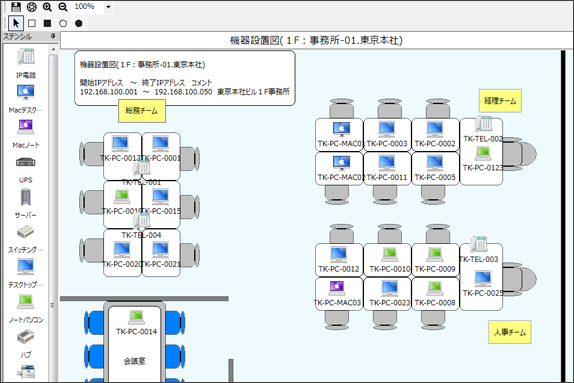Select device TK-PC-0020
Image resolution: width=574 pixels, height=383 pixels.
pos(122,250)
